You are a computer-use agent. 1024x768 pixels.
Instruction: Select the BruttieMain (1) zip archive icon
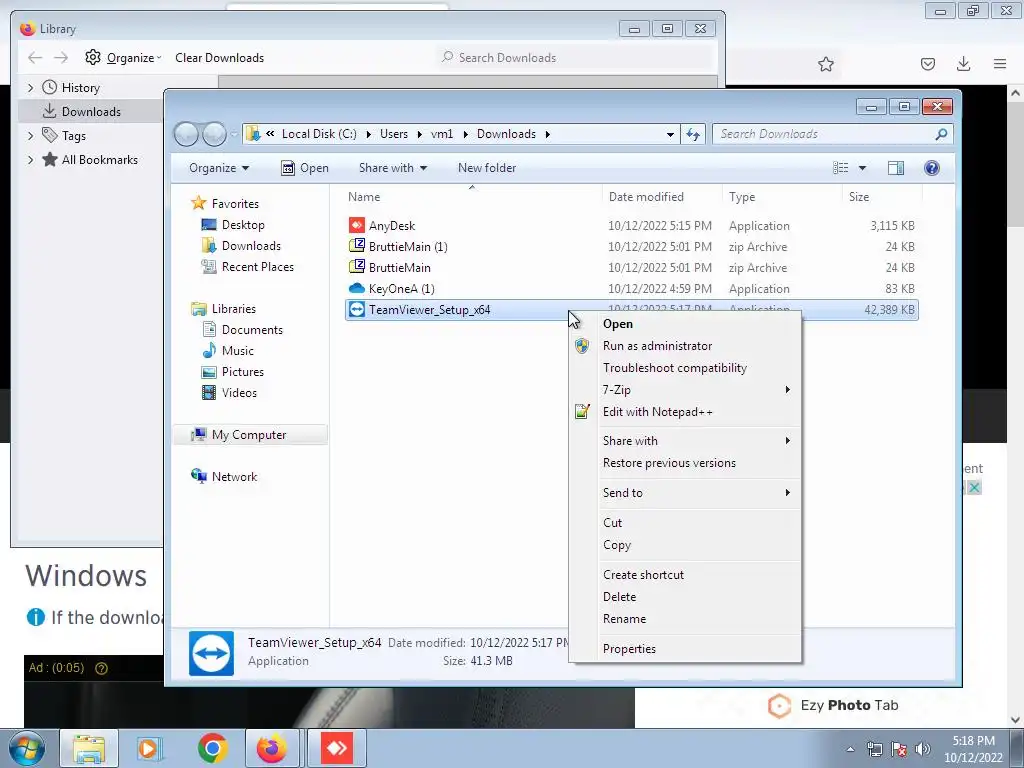[x=357, y=246]
